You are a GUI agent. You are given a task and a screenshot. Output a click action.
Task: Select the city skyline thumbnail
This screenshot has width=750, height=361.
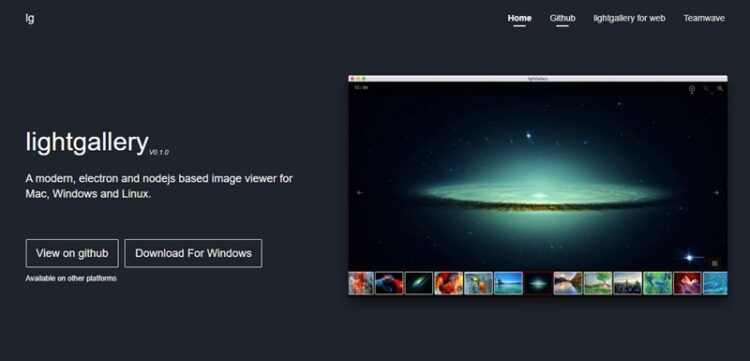point(628,283)
